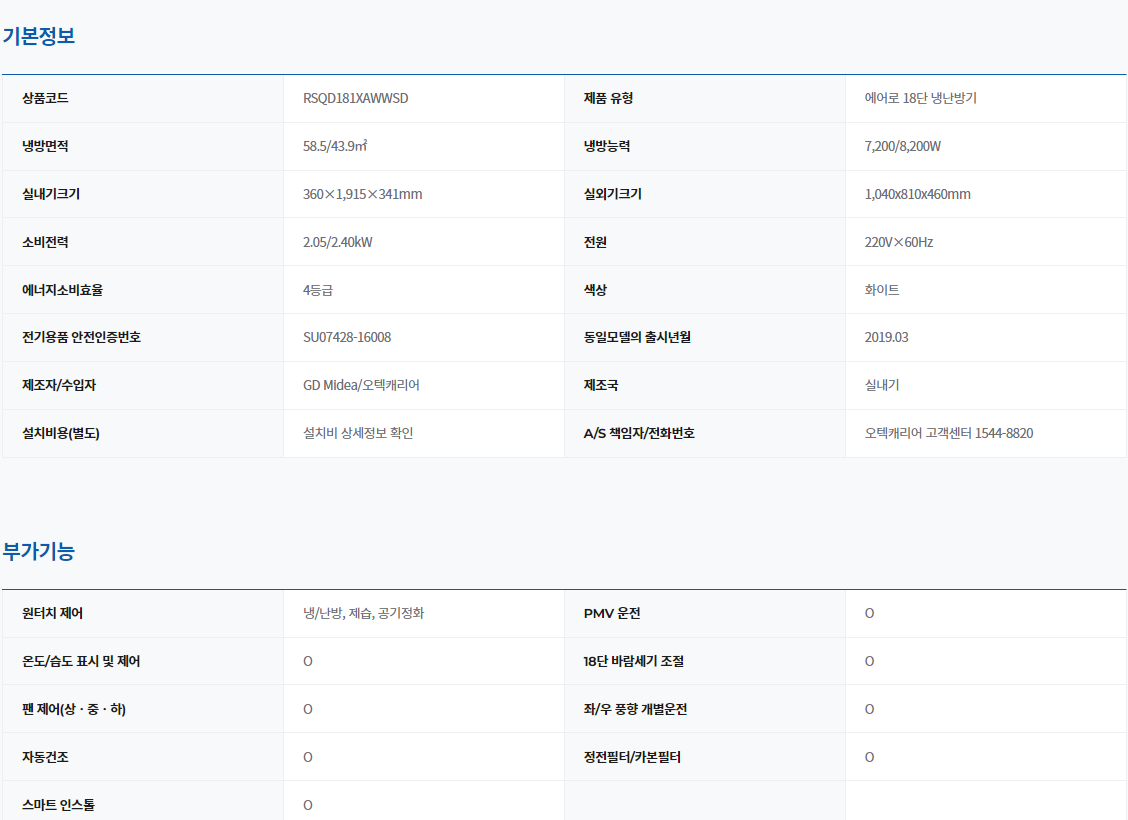Image resolution: width=1128 pixels, height=820 pixels.
Task: Click the 스마트 인스톨 feature label
Action: click(x=58, y=804)
